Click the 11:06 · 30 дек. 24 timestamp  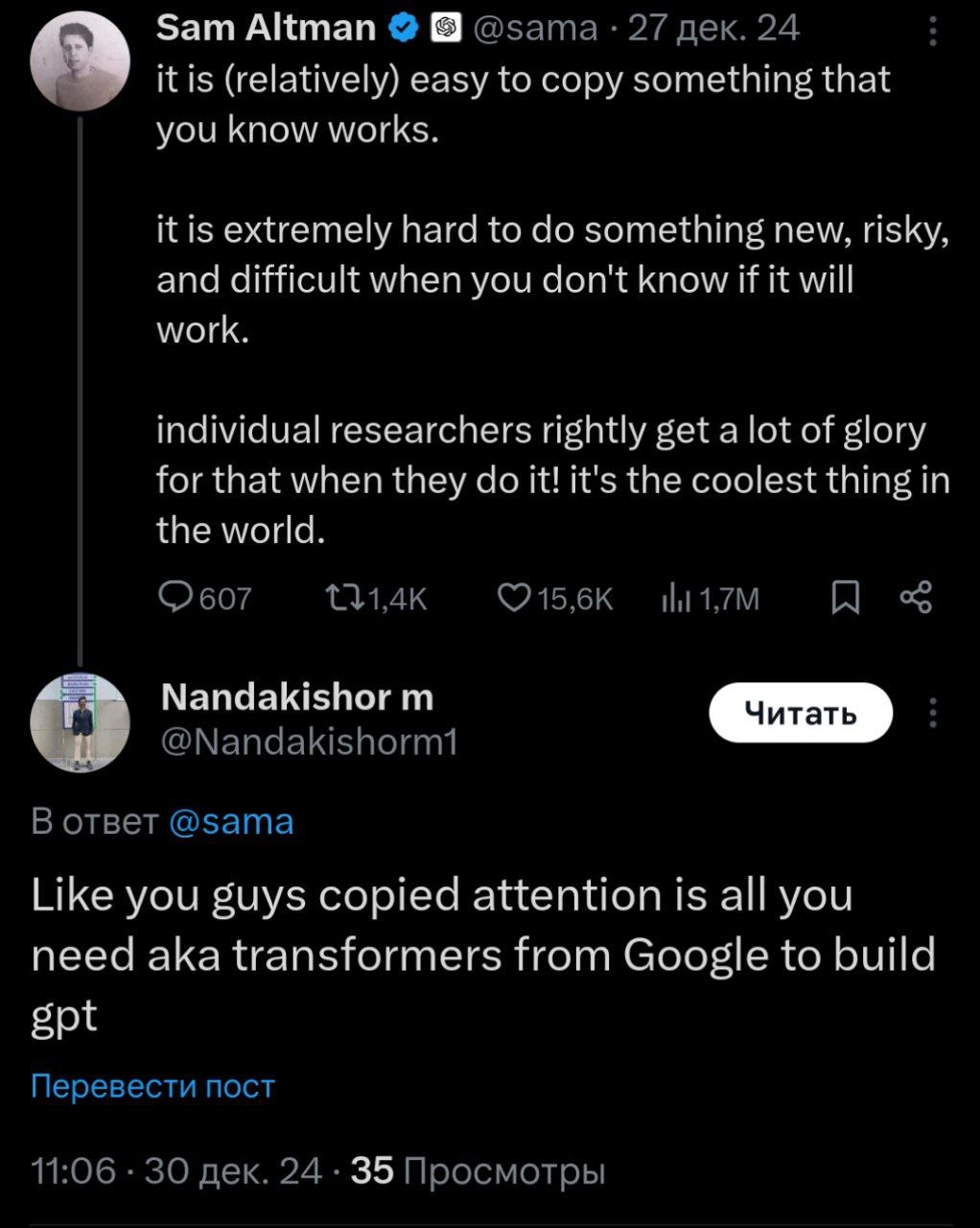pos(176,1170)
